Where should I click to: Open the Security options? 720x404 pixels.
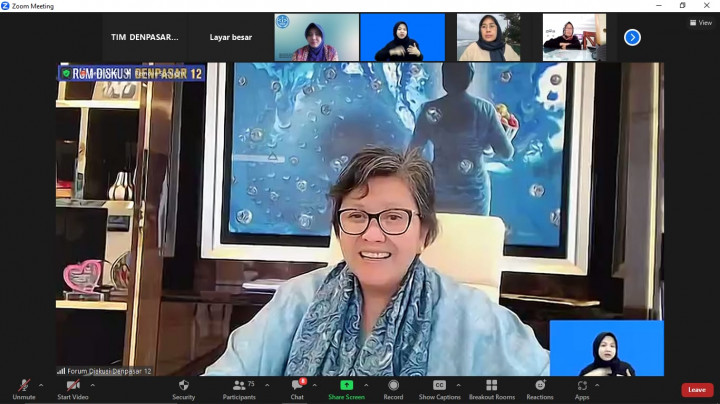point(183,388)
